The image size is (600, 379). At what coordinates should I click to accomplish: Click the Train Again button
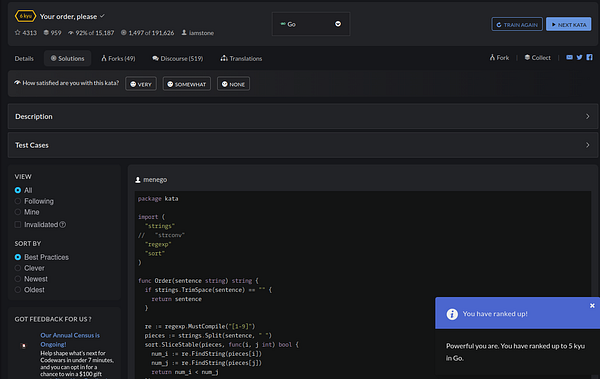[517, 25]
